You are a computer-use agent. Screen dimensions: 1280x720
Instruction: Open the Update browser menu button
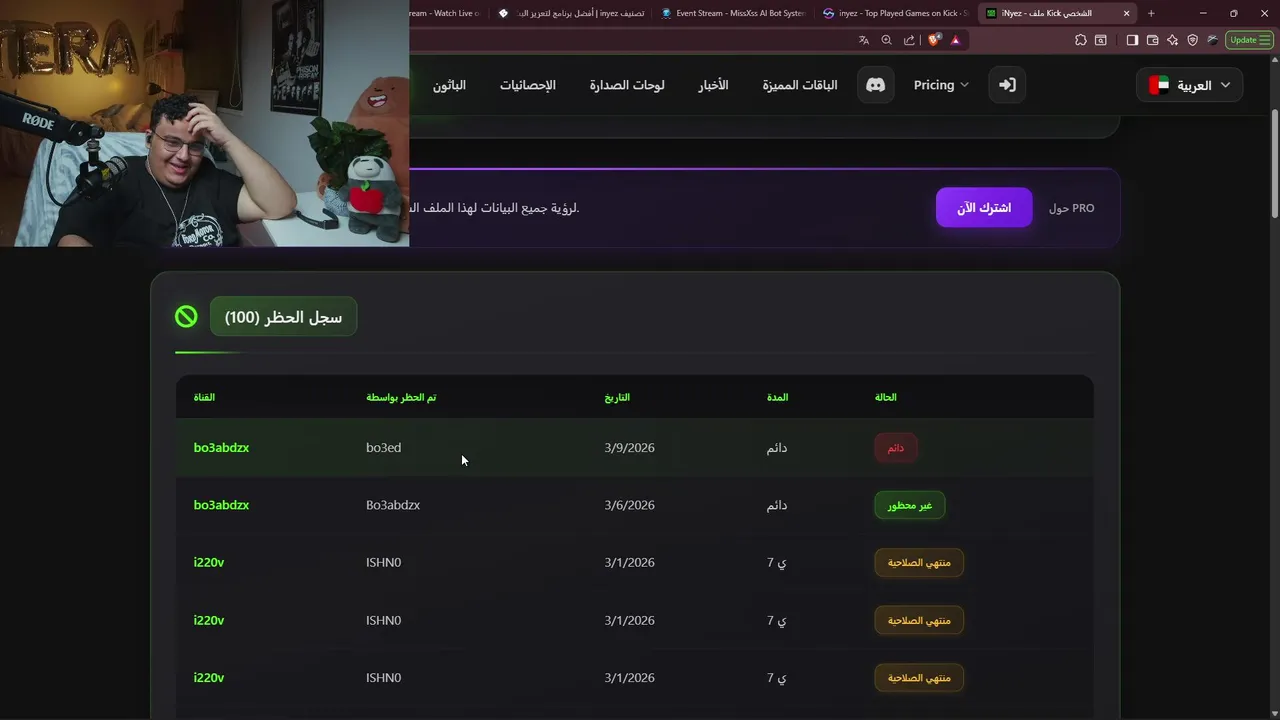[1249, 40]
